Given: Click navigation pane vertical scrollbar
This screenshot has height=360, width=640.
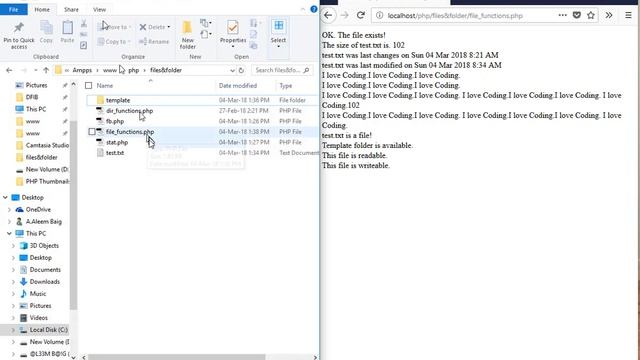Looking at the screenshot, I should pyautogui.click(x=73, y=215).
